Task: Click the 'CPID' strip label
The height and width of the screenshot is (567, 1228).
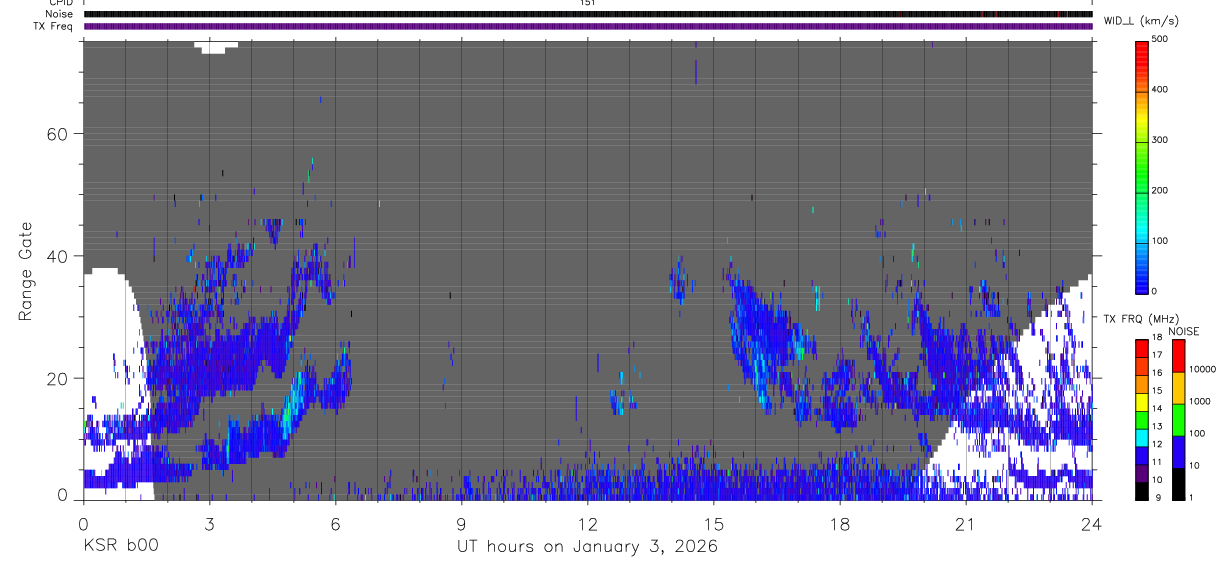Action: coord(61,3)
